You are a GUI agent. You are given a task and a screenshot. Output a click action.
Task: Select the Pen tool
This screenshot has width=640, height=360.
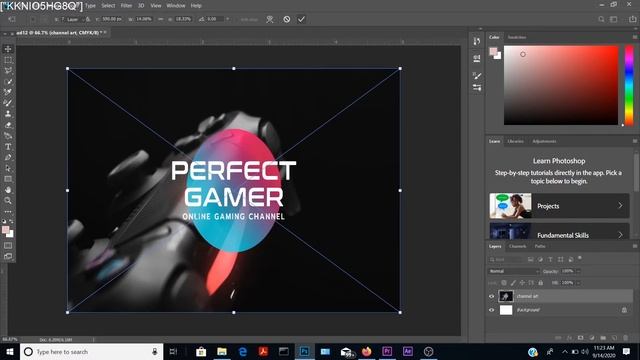pyautogui.click(x=8, y=157)
